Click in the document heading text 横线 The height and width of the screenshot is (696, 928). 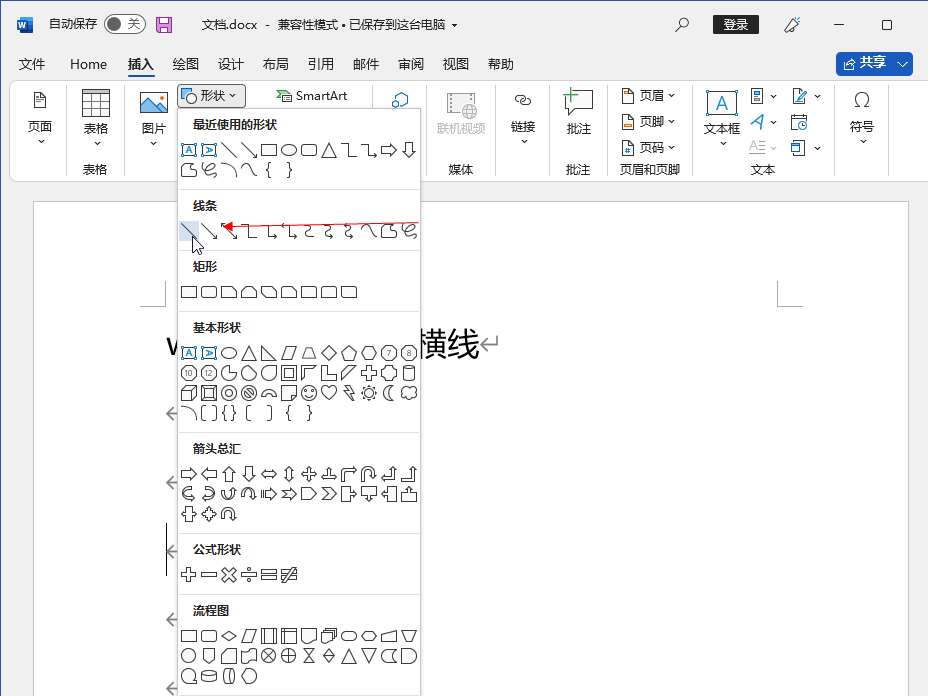pos(449,344)
